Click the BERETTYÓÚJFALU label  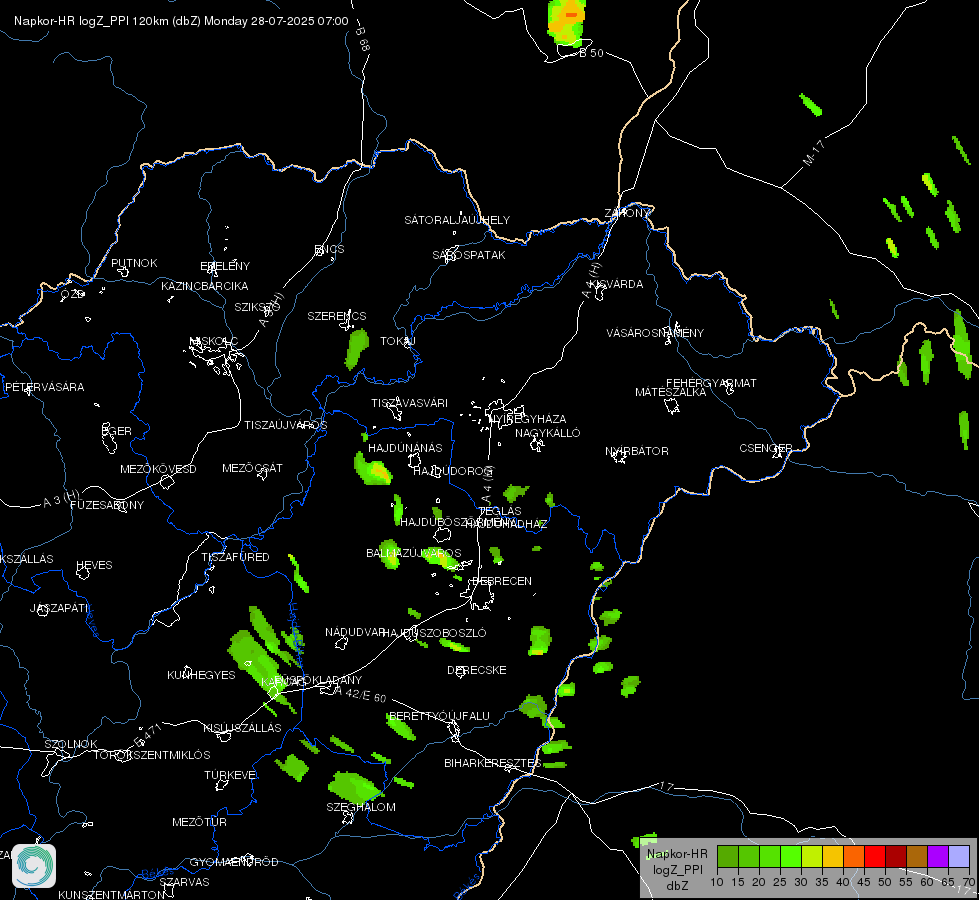(x=440, y=716)
